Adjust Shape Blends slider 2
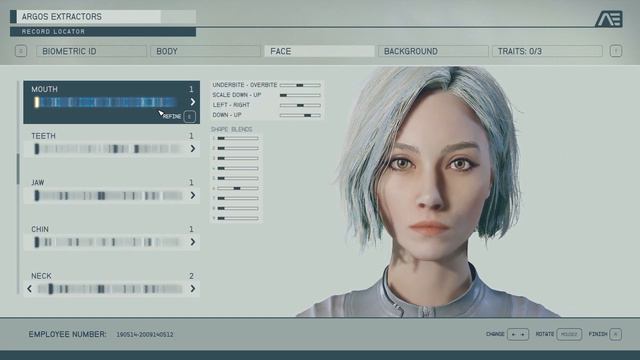The height and width of the screenshot is (360, 640). tap(238, 148)
